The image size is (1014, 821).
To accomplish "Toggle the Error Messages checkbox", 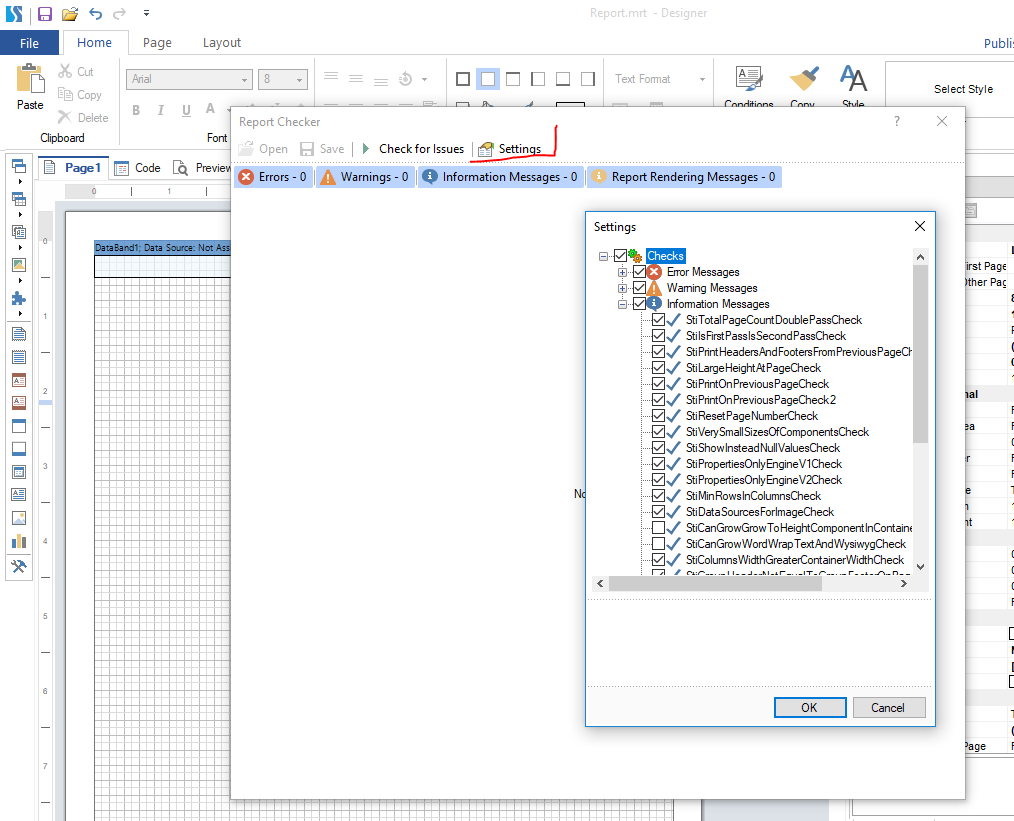I will tap(640, 272).
